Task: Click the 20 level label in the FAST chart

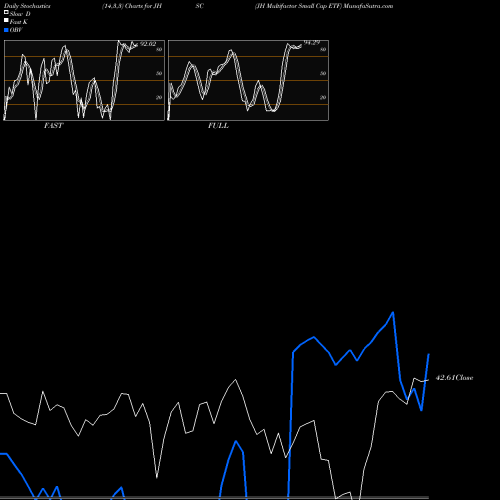Action: point(159,97)
